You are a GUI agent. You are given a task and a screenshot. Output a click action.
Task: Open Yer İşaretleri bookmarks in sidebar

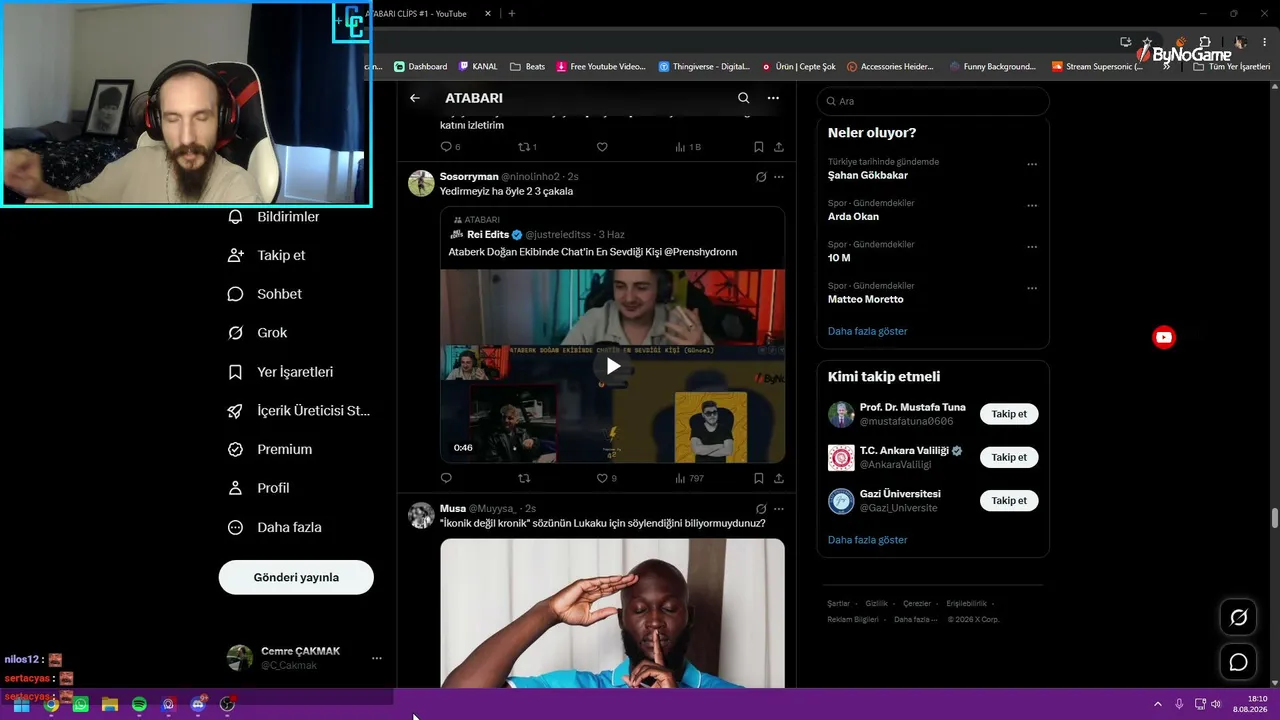pyautogui.click(x=281, y=372)
